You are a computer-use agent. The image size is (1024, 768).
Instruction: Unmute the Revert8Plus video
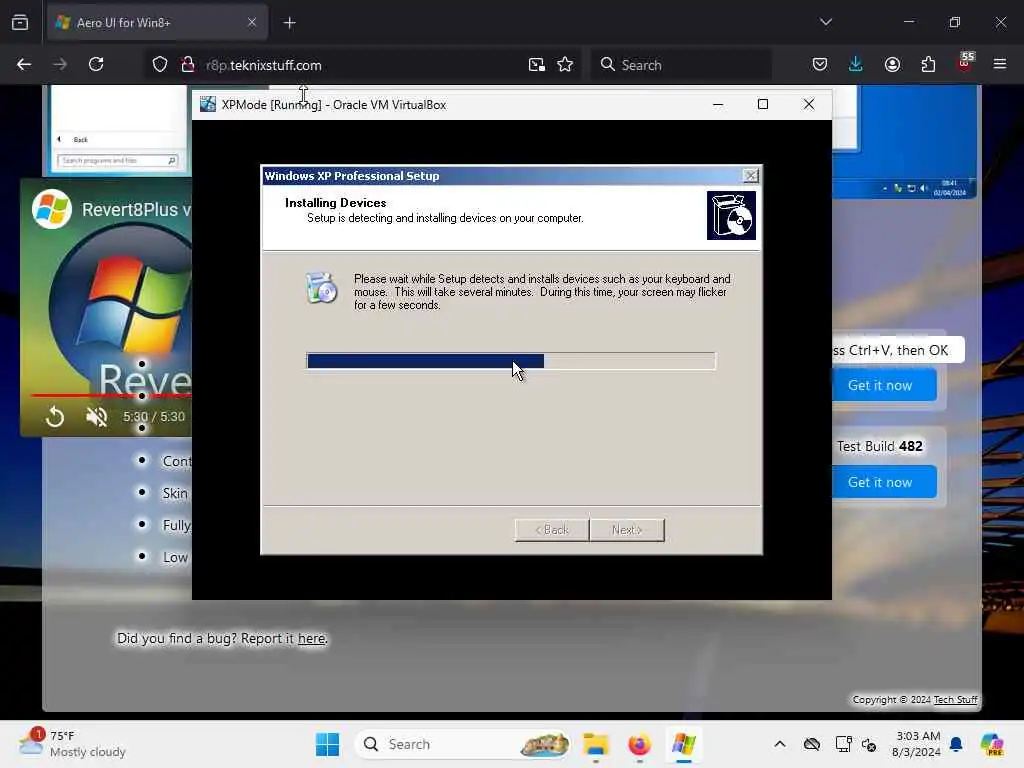point(97,417)
